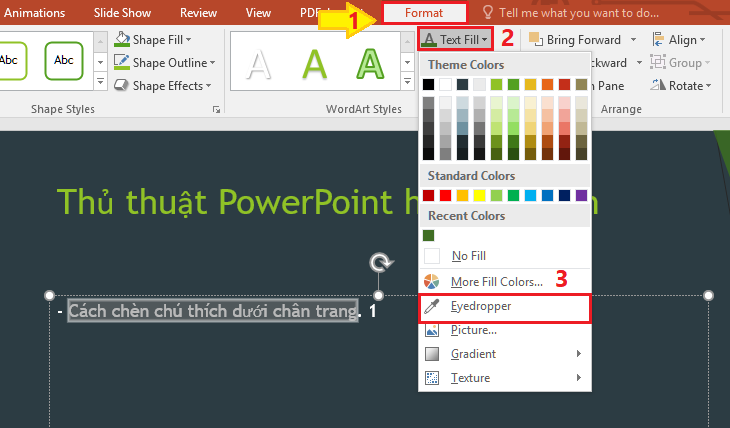
Task: Expand the Text Fill dropdown arrow
Action: 485,40
